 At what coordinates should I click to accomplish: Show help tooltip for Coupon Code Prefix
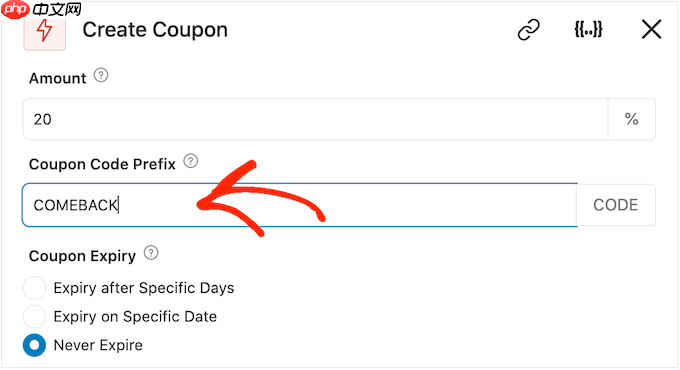click(191, 161)
